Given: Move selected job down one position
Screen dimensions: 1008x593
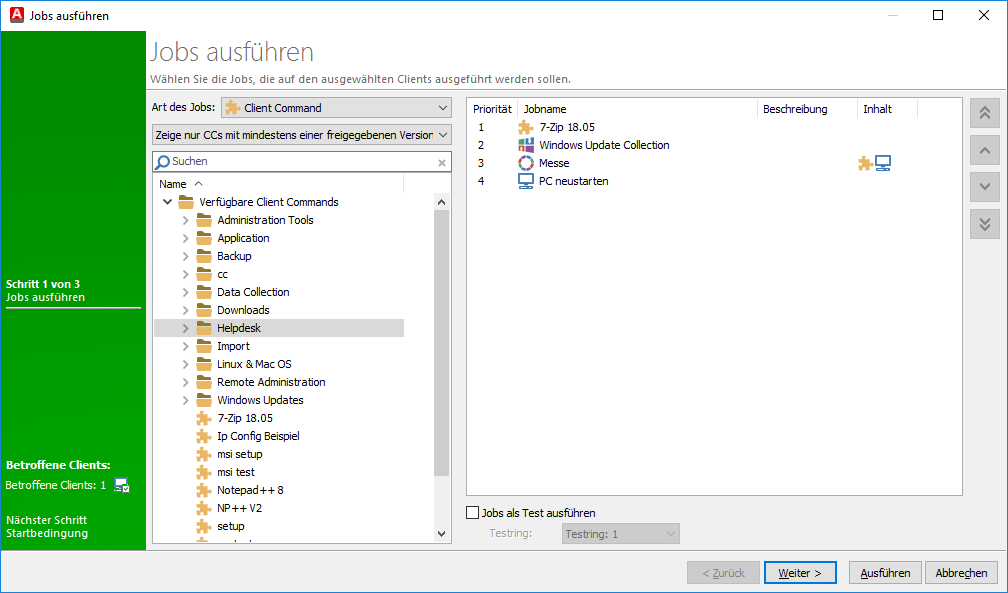Looking at the screenshot, I should pyautogui.click(x=984, y=187).
